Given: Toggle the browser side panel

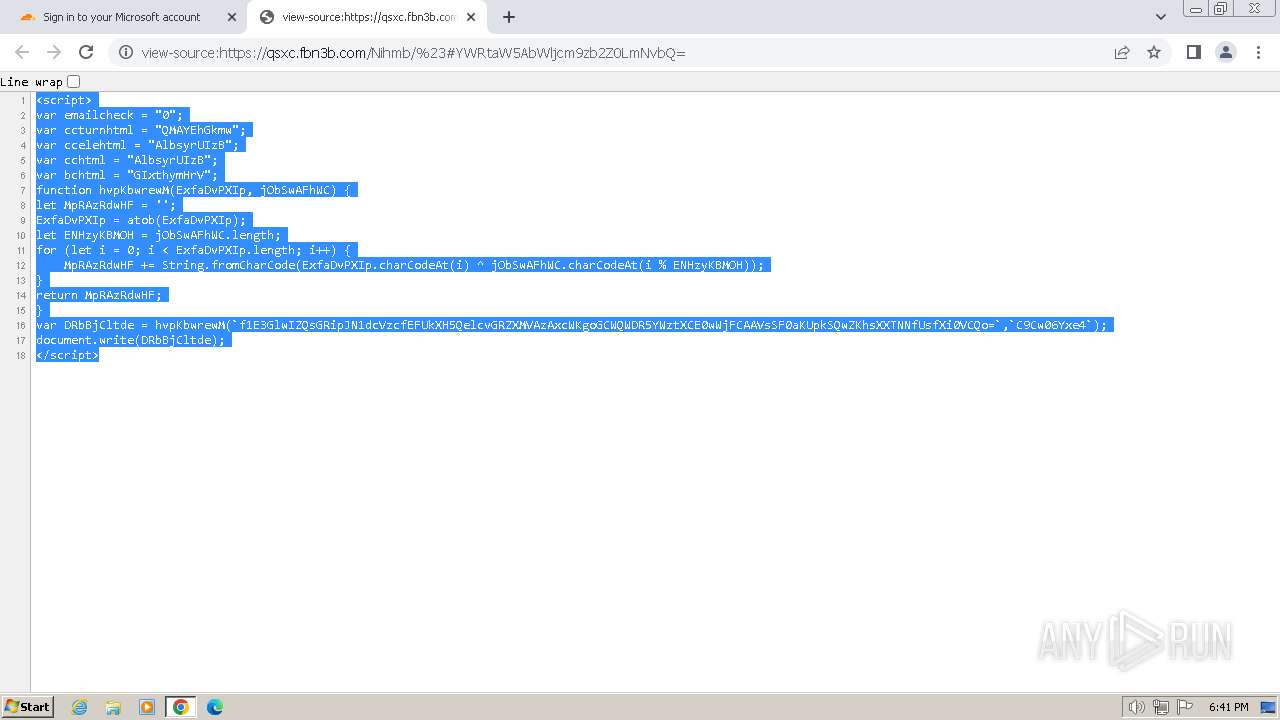Looking at the screenshot, I should (x=1194, y=52).
